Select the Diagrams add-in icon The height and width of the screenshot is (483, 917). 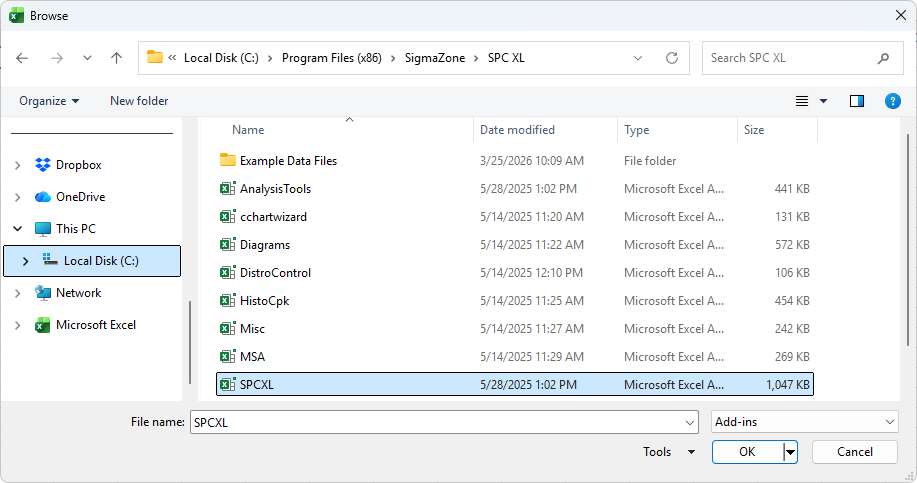click(227, 244)
